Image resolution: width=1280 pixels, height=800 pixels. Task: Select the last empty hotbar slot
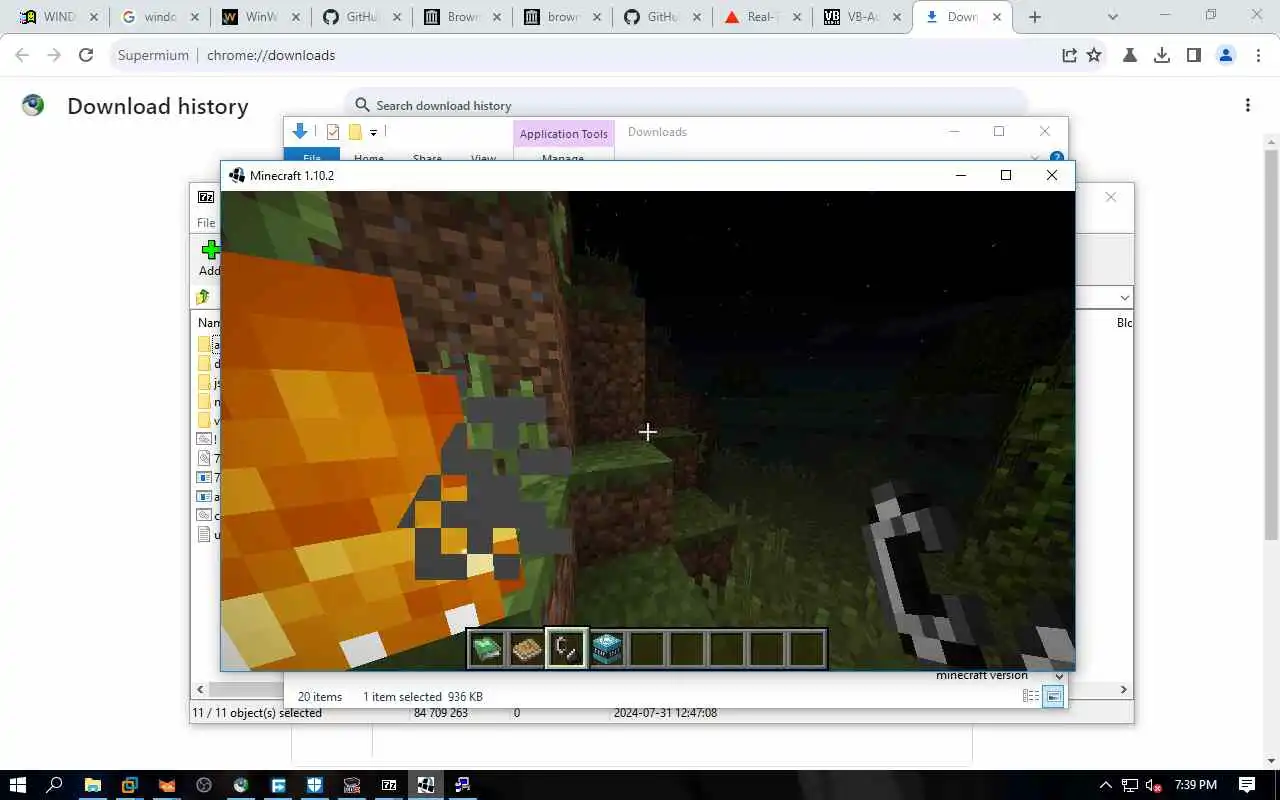pos(807,649)
